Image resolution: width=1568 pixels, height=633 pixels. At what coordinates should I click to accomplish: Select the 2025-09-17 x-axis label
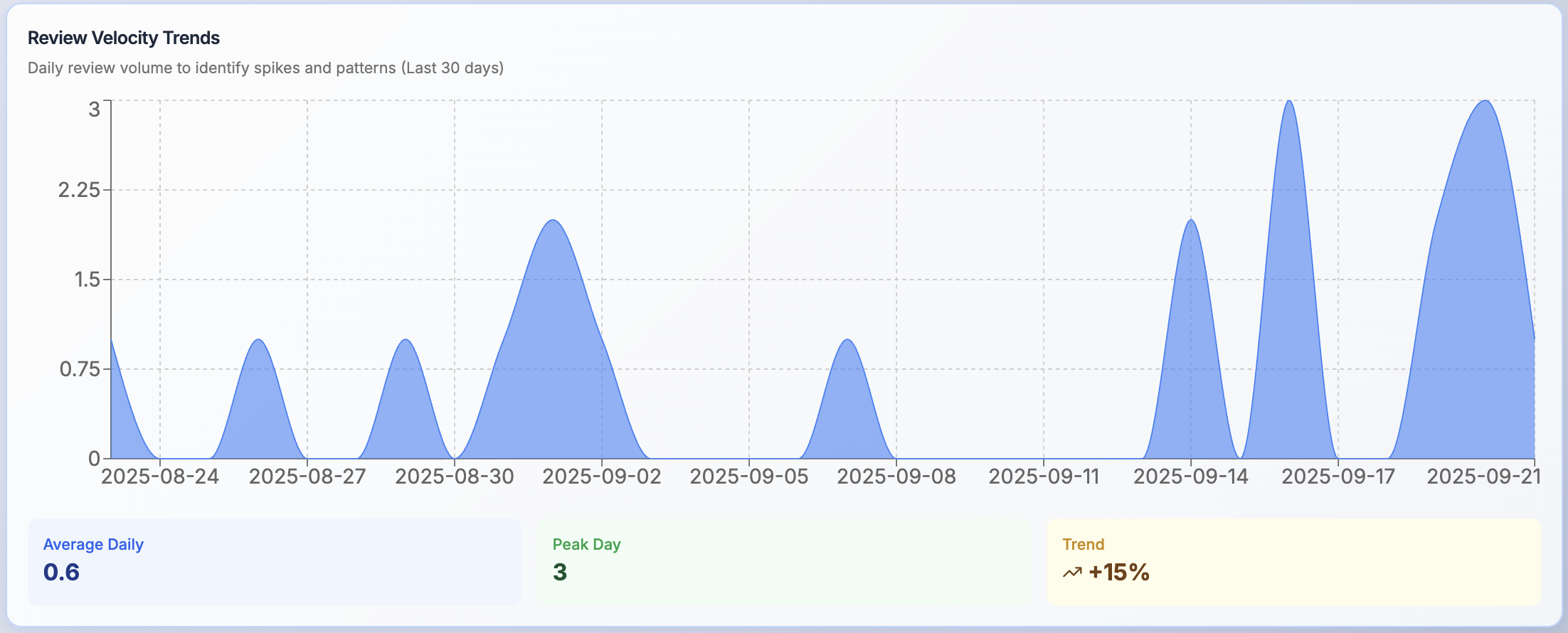pyautogui.click(x=1338, y=477)
